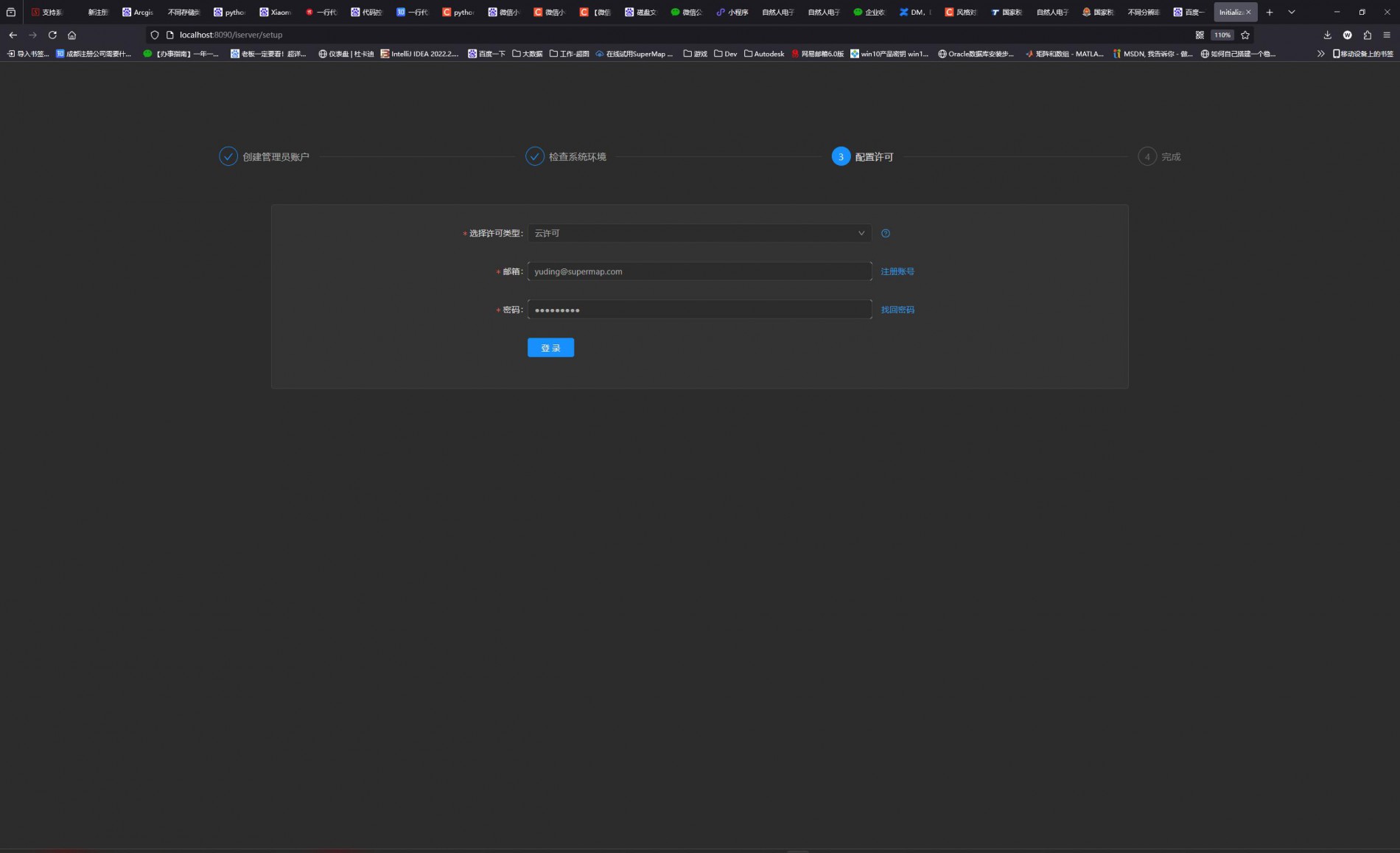
Task: Open the list all tabs chevron
Action: point(1292,12)
